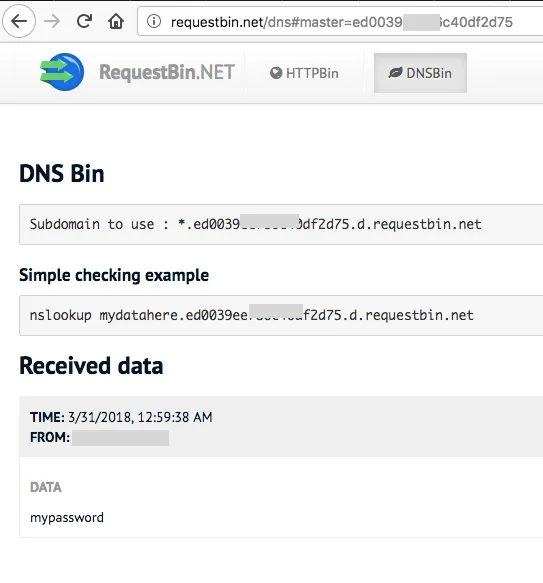The image size is (543, 583).
Task: Click the RequestBin globe arrows logo
Action: pyautogui.click(x=62, y=72)
